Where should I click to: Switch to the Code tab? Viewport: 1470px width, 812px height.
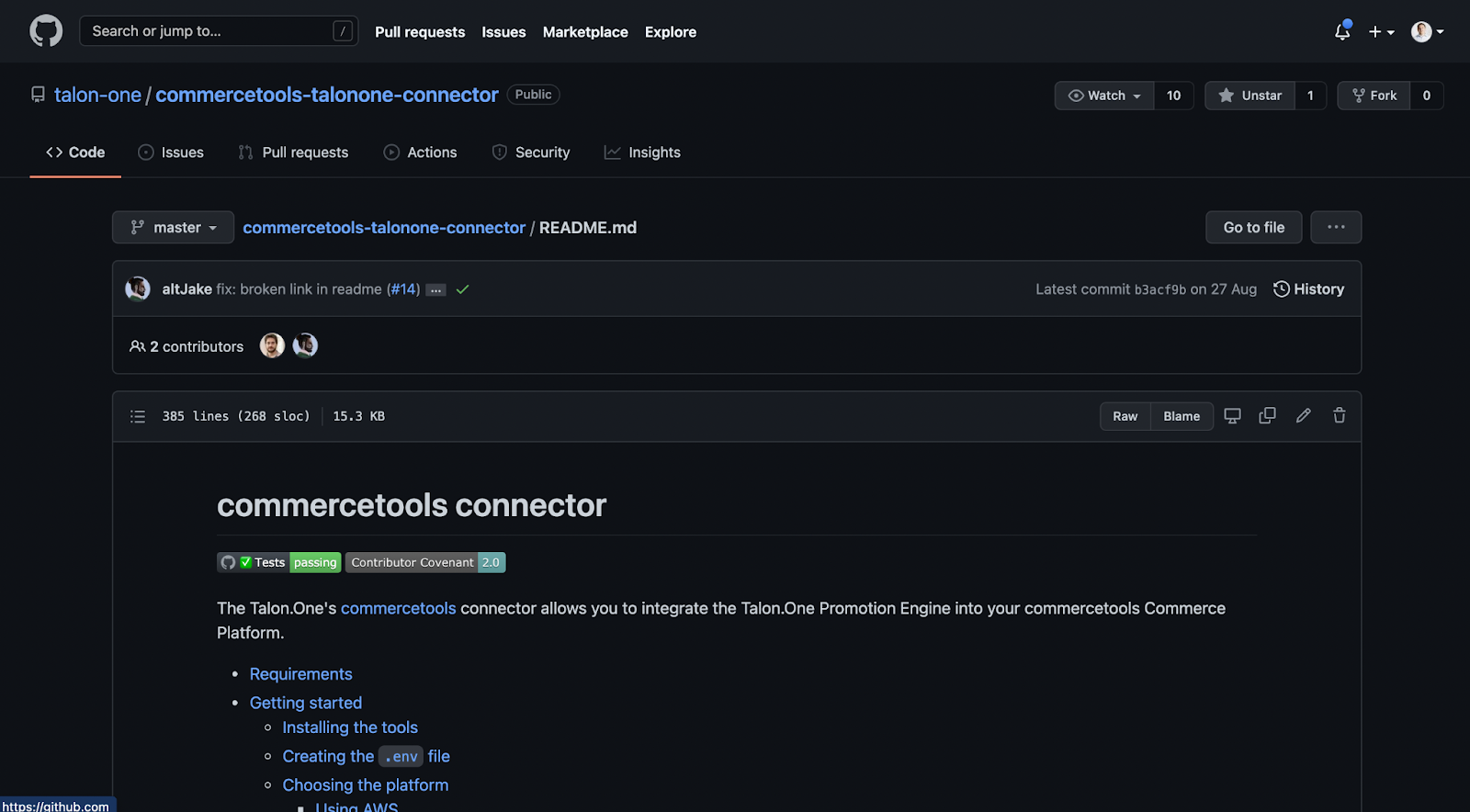coord(75,152)
